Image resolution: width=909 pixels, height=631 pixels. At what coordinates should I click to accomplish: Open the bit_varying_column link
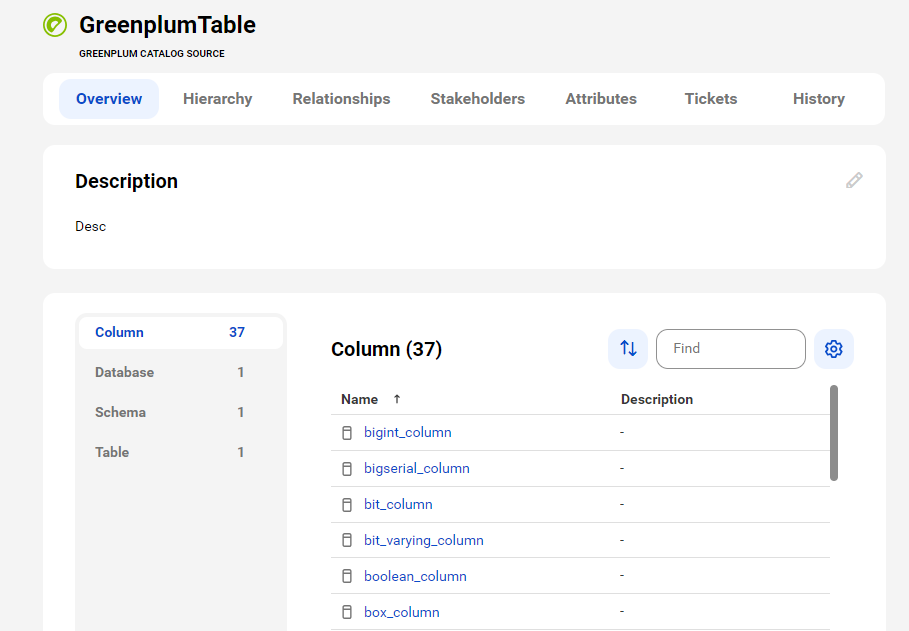click(x=424, y=541)
